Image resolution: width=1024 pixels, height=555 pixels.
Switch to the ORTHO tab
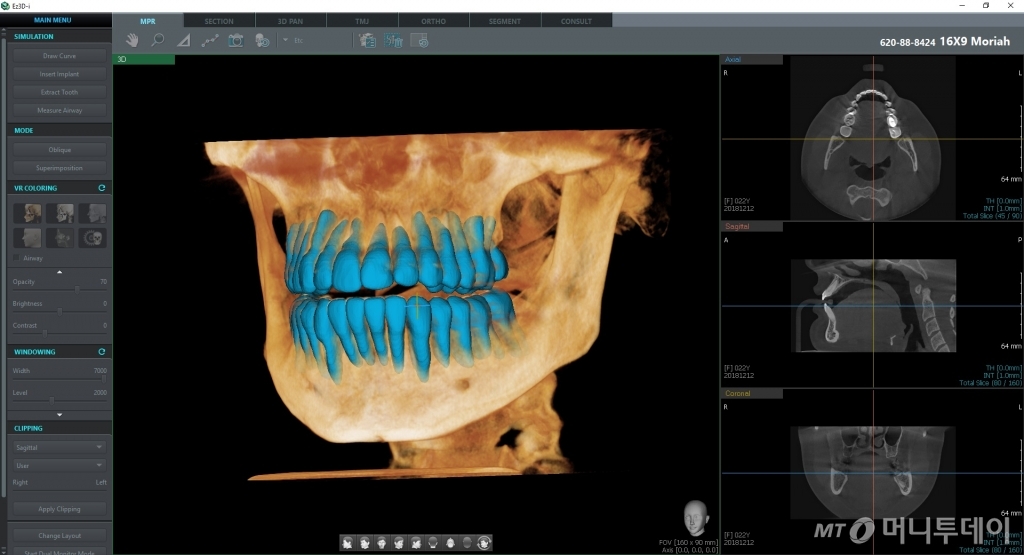point(434,21)
